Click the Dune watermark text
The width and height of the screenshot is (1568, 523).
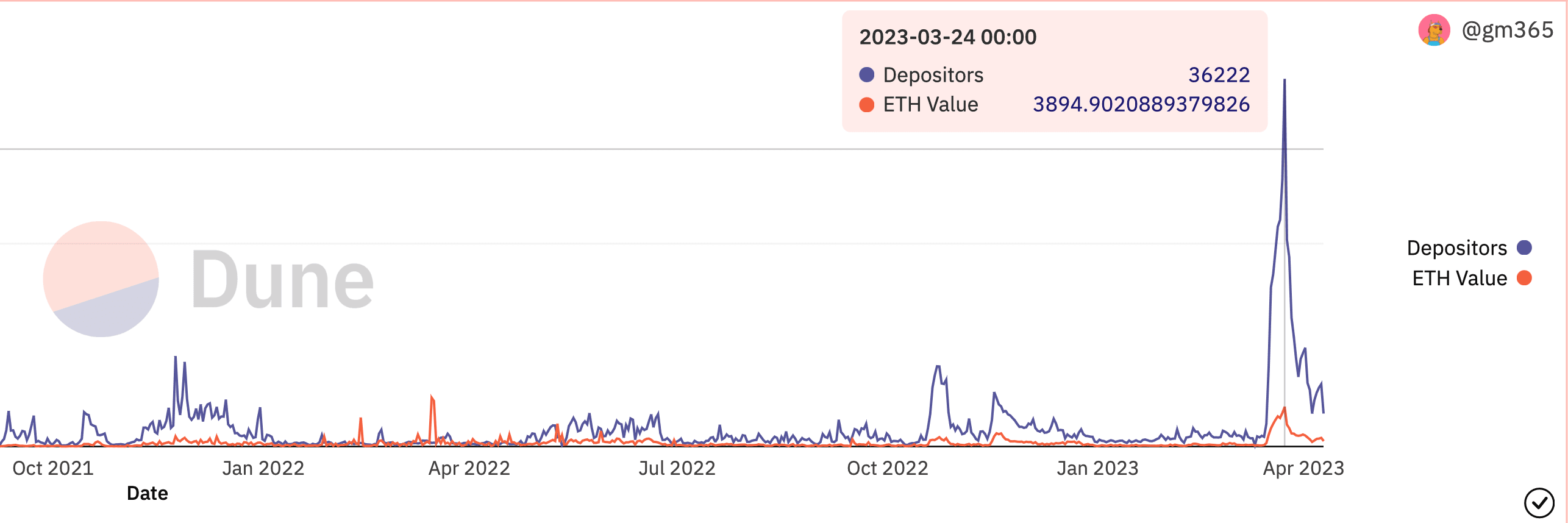click(282, 280)
